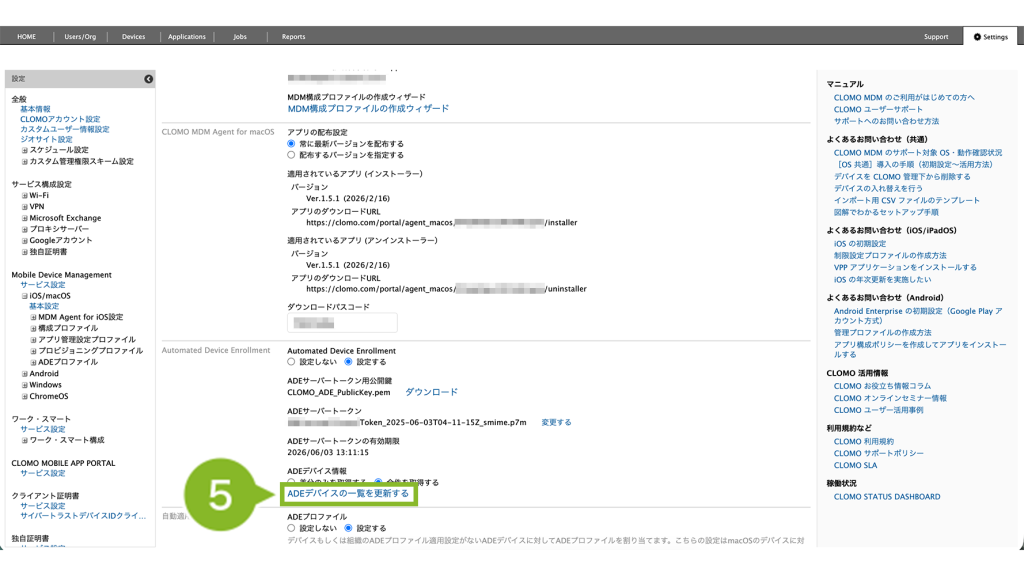Open CLOMO STATUS DASHBOARD link
This screenshot has height=576, width=1024.
coord(886,497)
